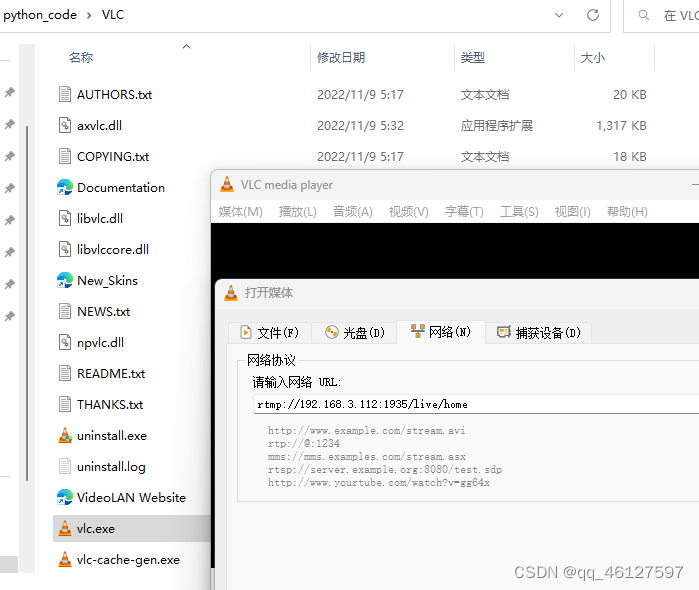Click the 应用程序扩展 type cell
The image size is (699, 590).
[x=497, y=125]
